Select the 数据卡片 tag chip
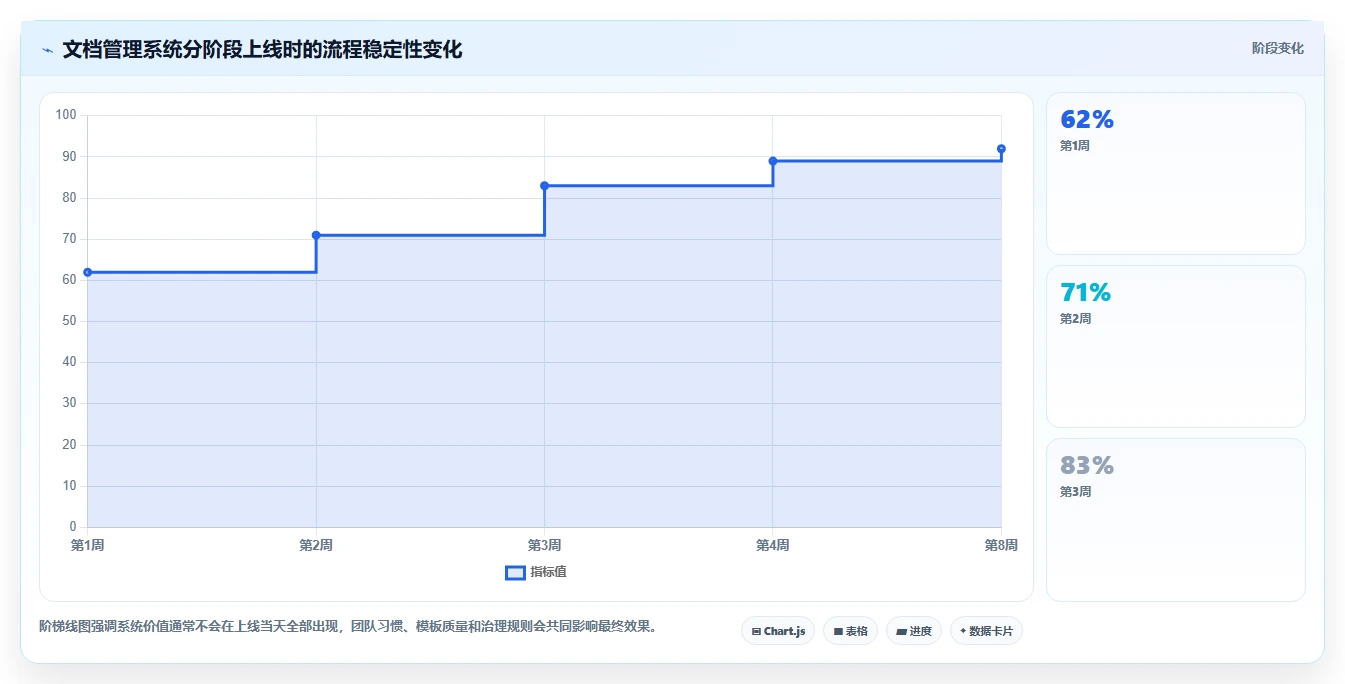 986,631
